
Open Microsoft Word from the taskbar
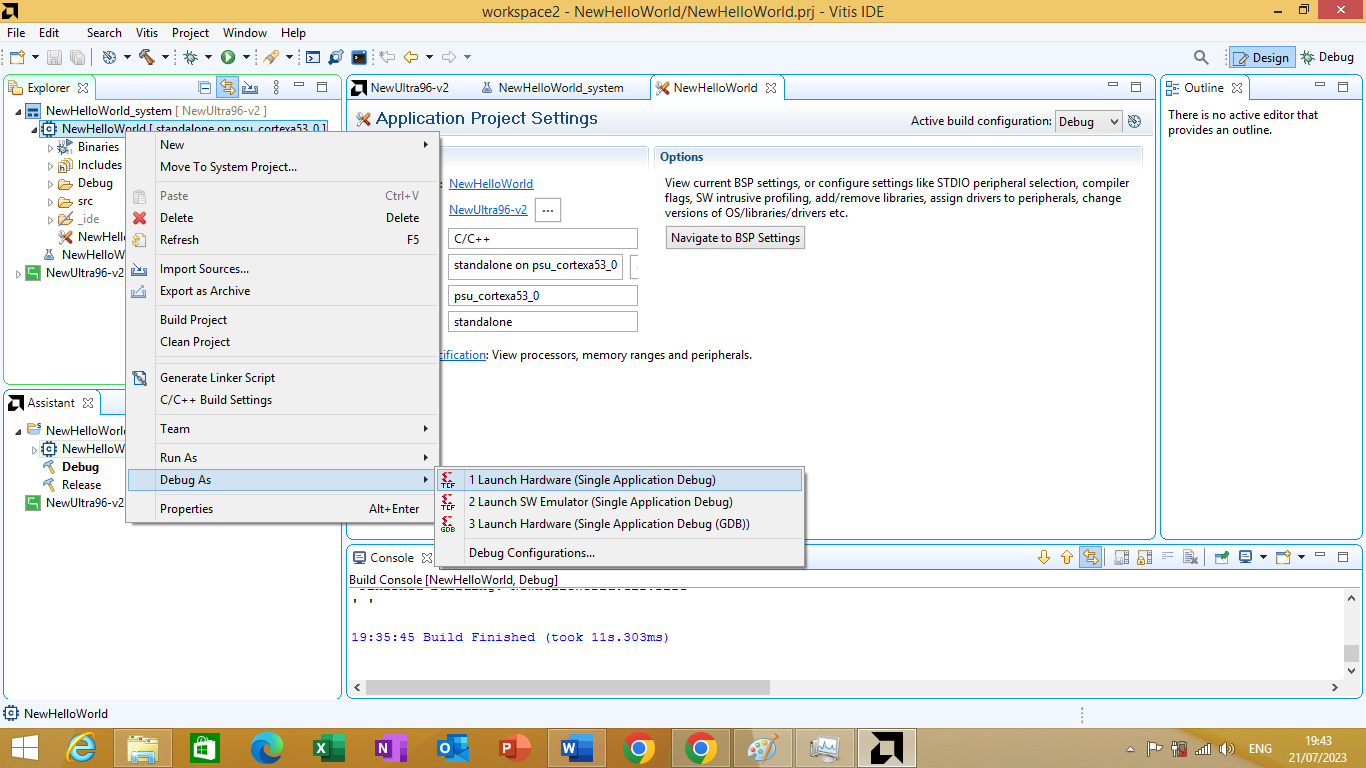click(x=577, y=748)
